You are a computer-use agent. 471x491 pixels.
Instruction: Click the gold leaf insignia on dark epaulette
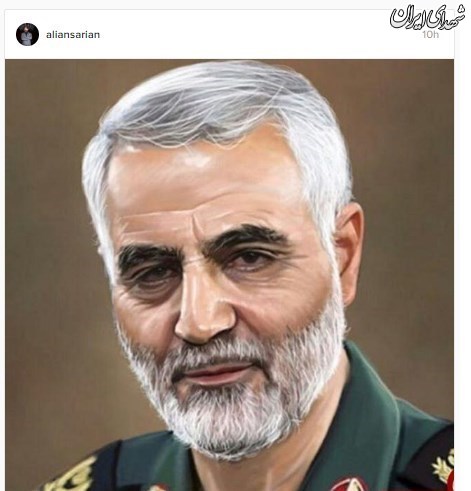[444, 465]
